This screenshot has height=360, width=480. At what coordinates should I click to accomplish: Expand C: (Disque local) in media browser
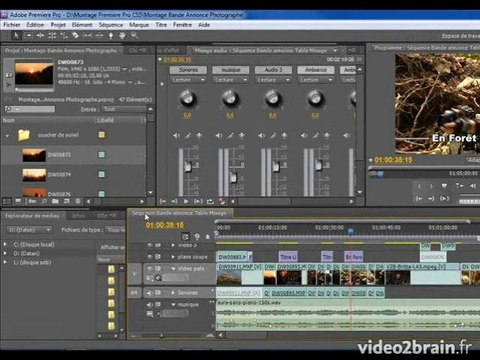click(5, 244)
